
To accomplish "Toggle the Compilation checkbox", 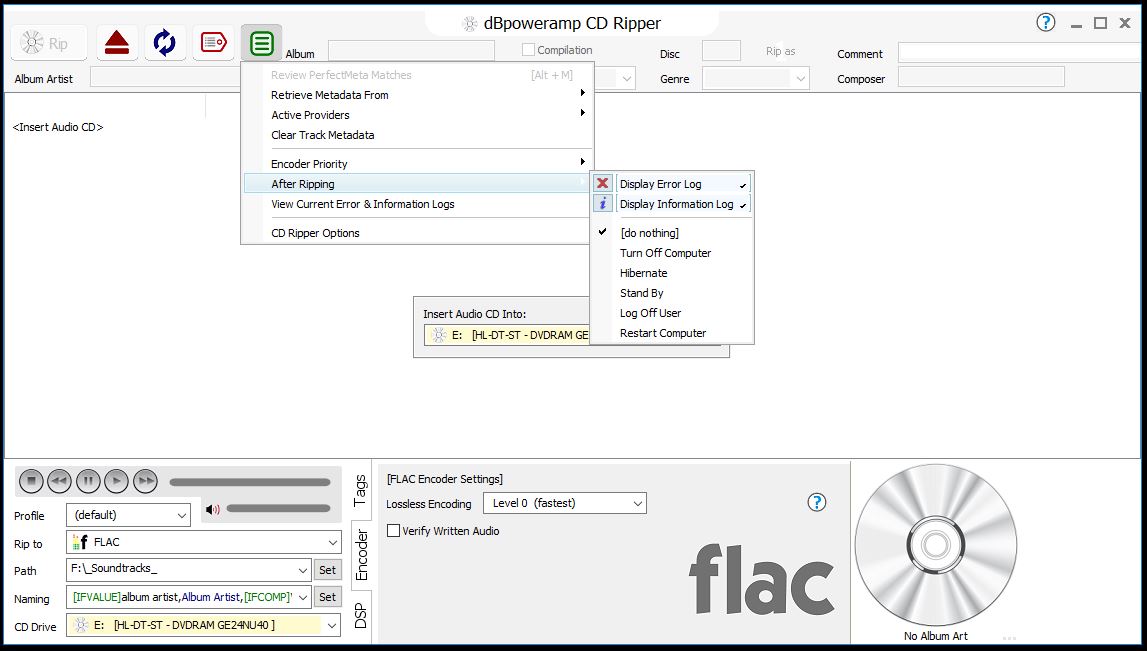I will pyautogui.click(x=529, y=50).
